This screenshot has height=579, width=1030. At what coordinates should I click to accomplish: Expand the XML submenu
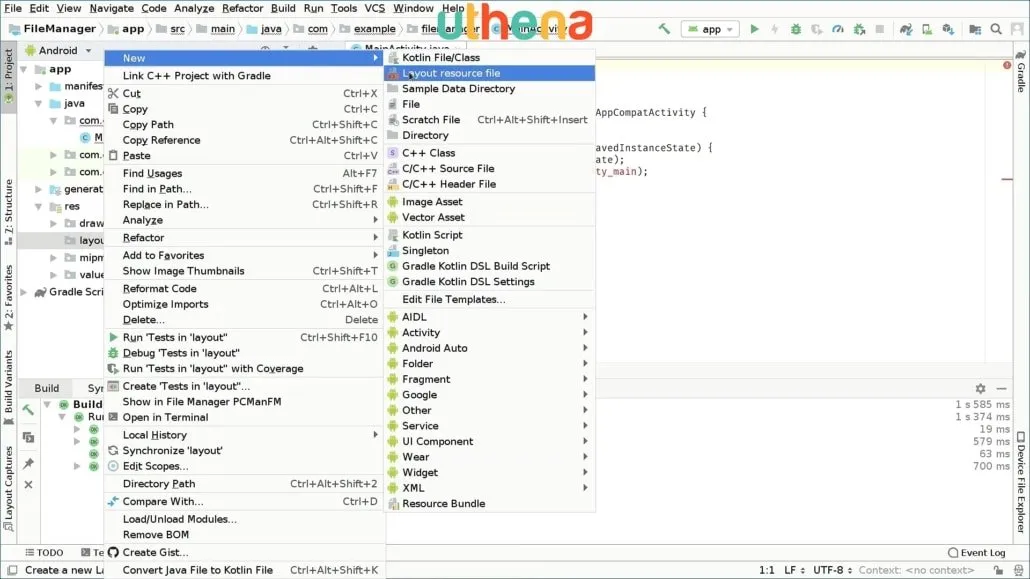point(489,488)
